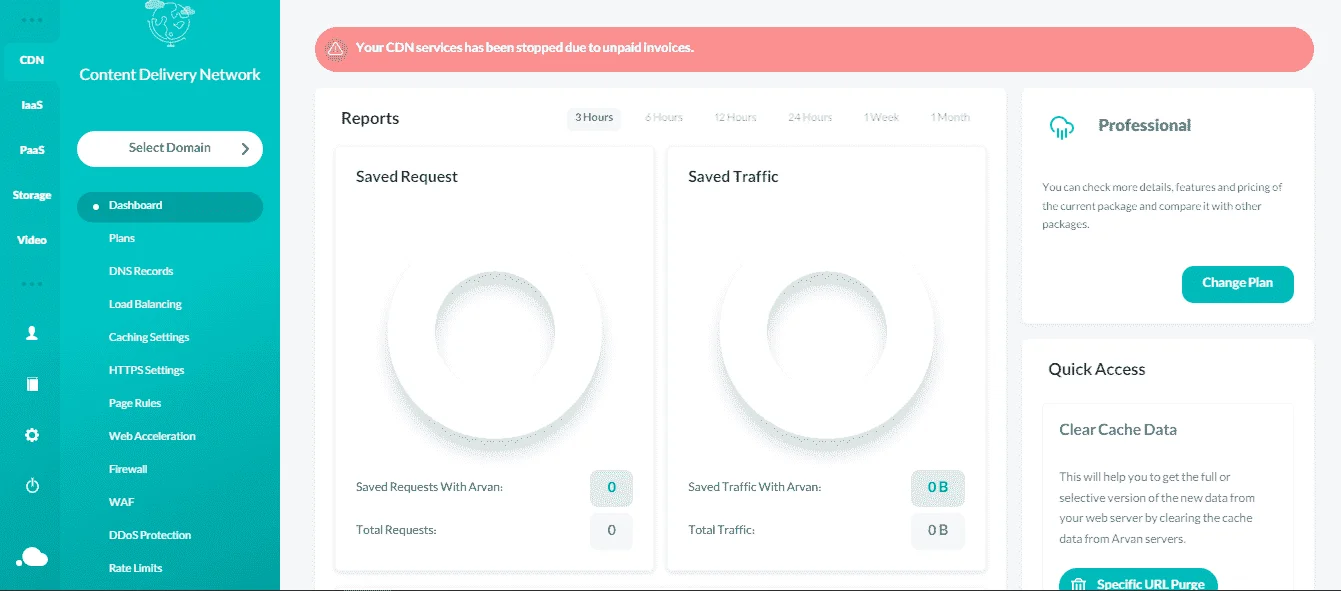Open the Firewall page
This screenshot has height=591, width=1341.
pos(128,469)
